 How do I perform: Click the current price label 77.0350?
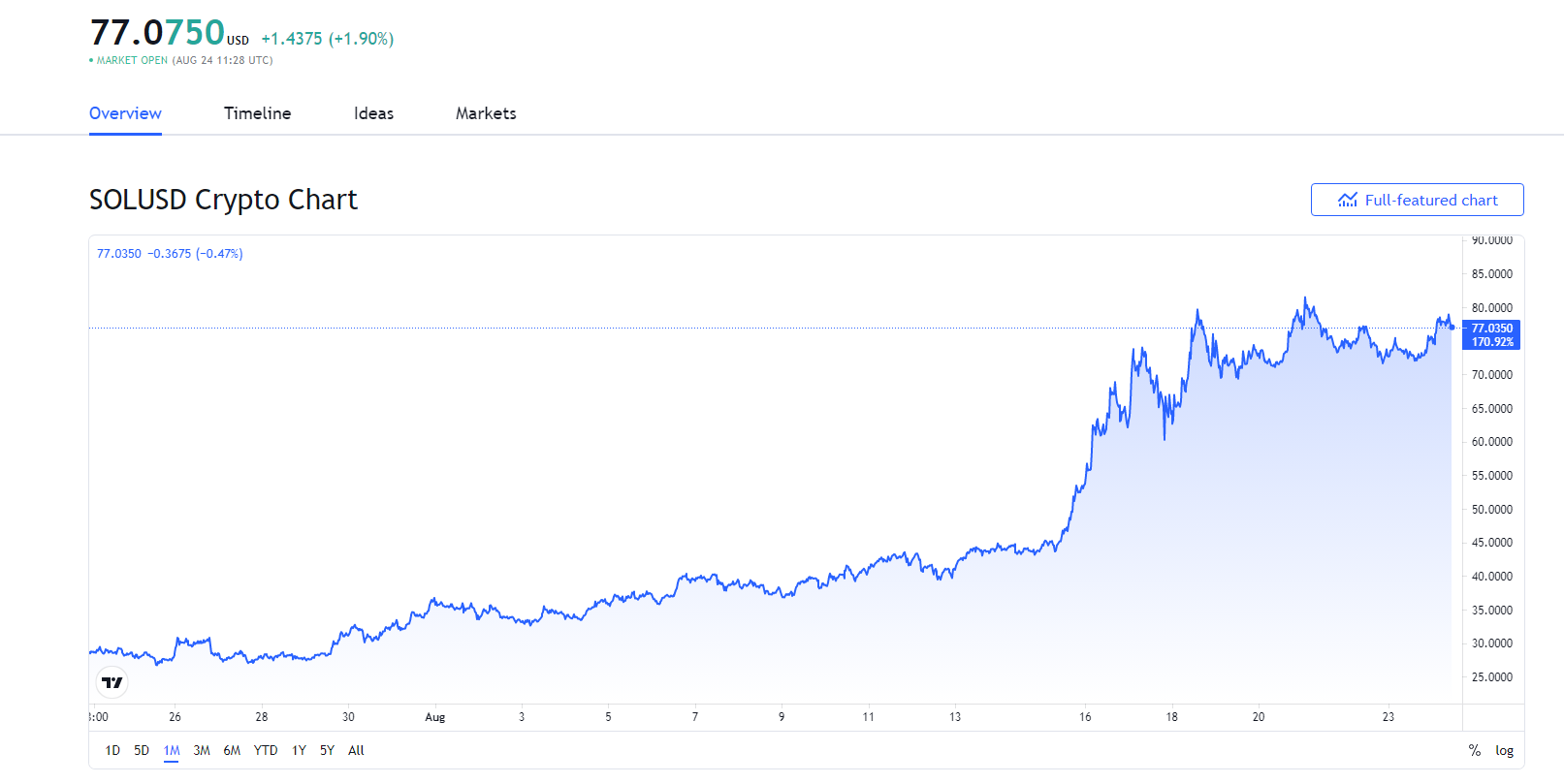pyautogui.click(x=1491, y=329)
